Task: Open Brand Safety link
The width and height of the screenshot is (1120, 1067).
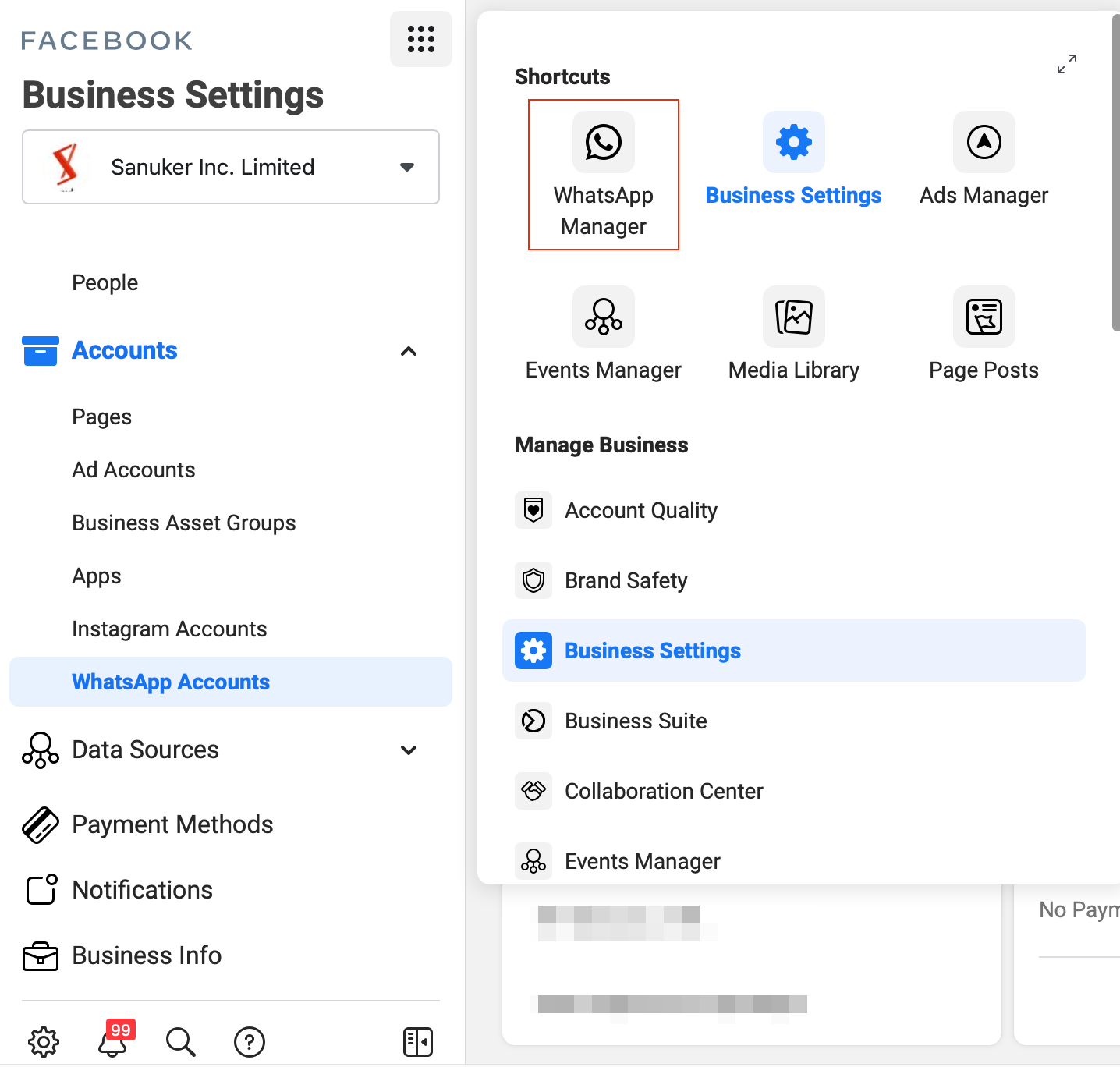Action: [x=626, y=580]
